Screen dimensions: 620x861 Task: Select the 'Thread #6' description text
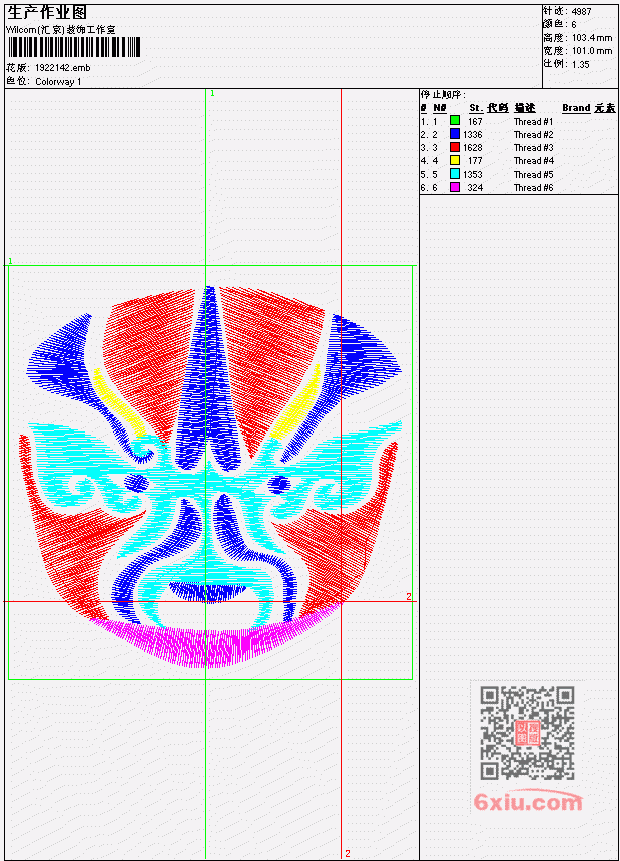pos(533,188)
